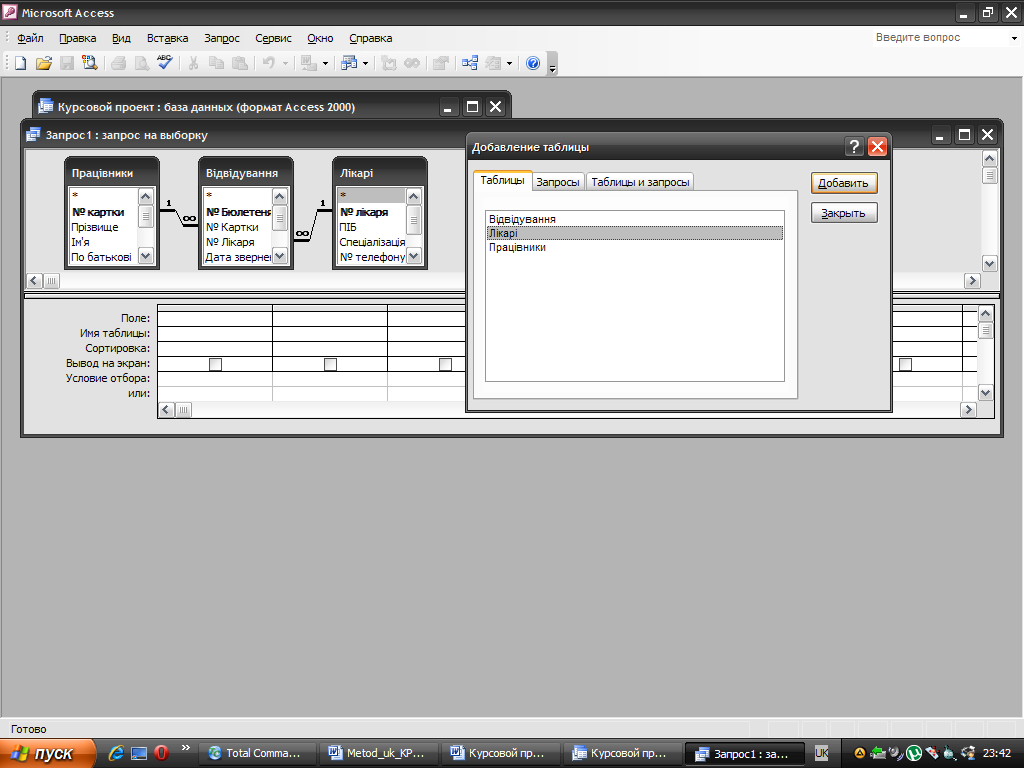
Task: Run the ABC spelling check
Action: coord(165,63)
